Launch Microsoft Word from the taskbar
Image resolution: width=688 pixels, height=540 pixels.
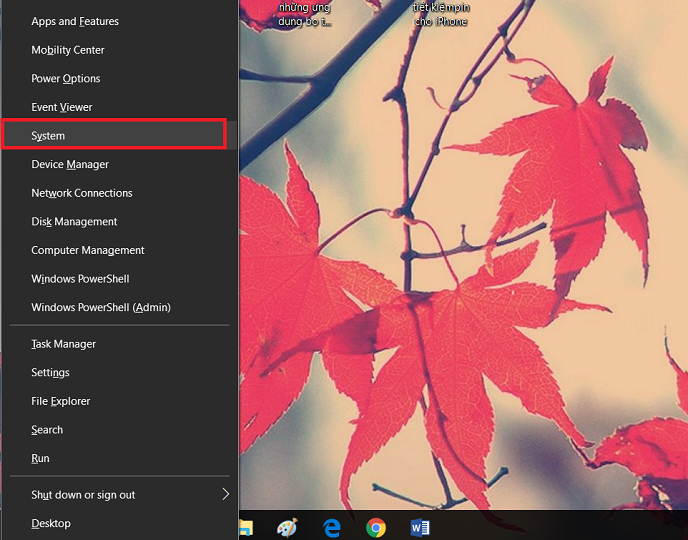[420, 527]
